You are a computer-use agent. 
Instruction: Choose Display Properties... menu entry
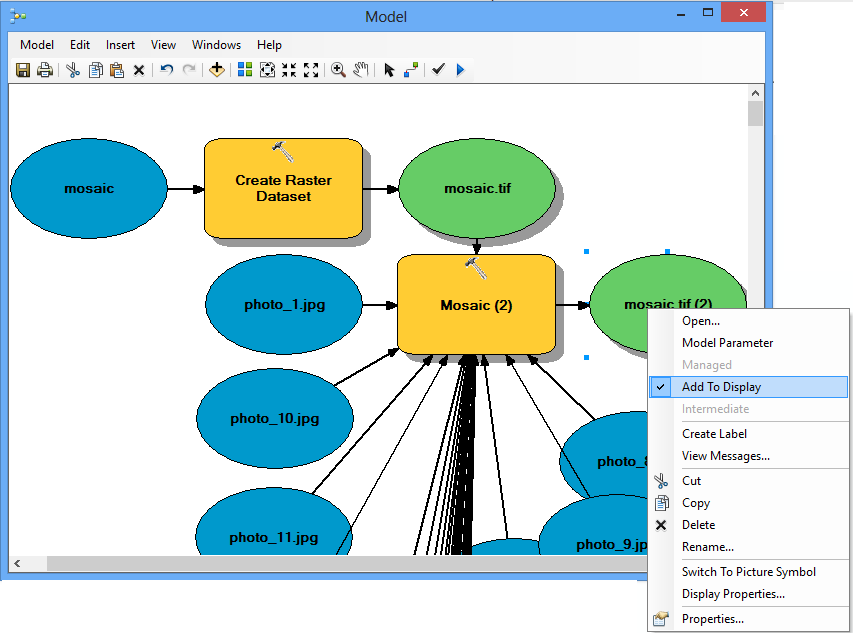(732, 594)
